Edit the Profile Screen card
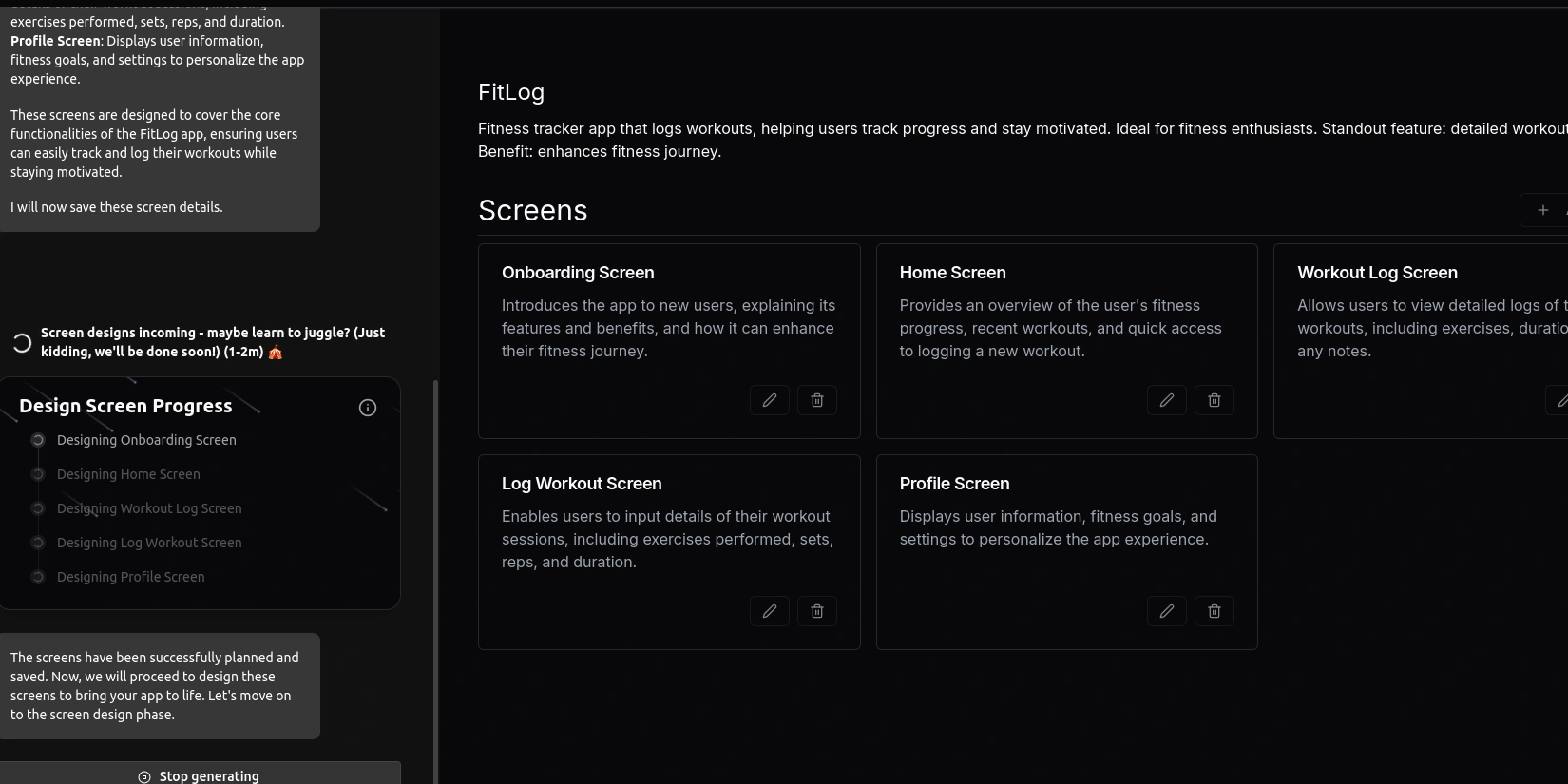The height and width of the screenshot is (784, 1568). pos(1166,611)
